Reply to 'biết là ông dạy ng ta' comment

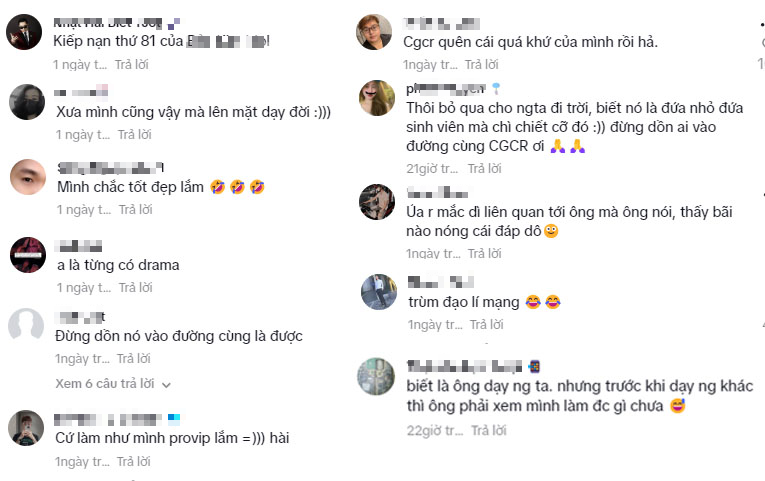[x=488, y=430]
